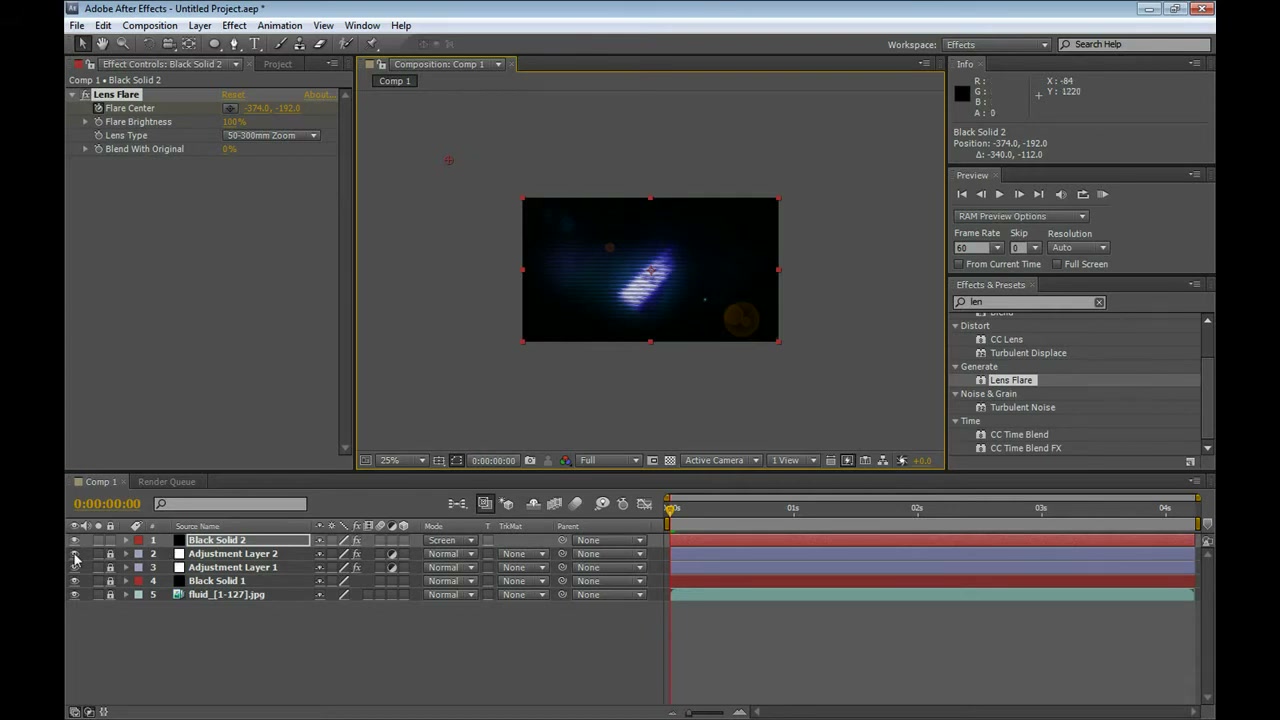Screen dimensions: 1280x720
Task: Open the Composition menu
Action: (149, 25)
